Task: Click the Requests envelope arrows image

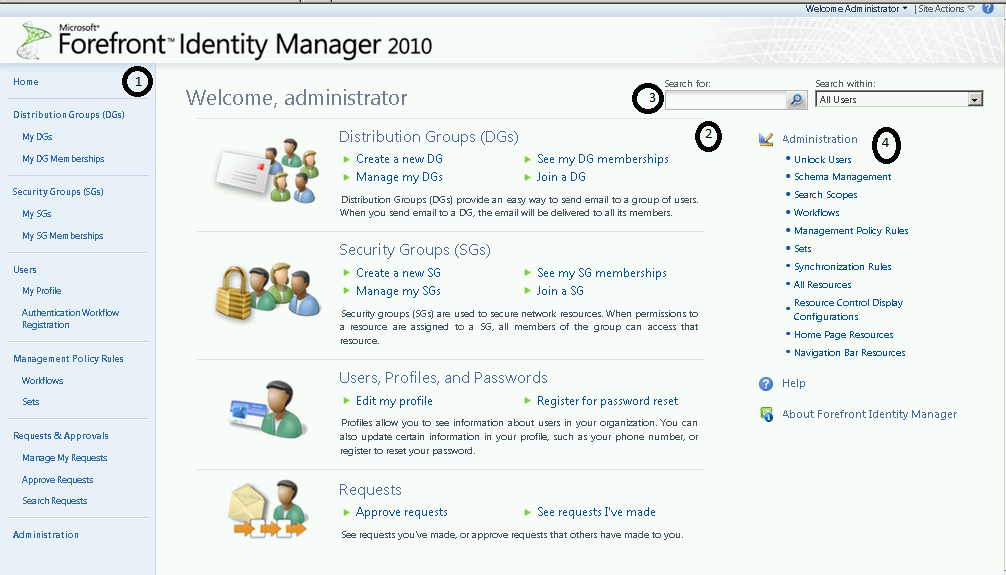Action: pos(268,509)
